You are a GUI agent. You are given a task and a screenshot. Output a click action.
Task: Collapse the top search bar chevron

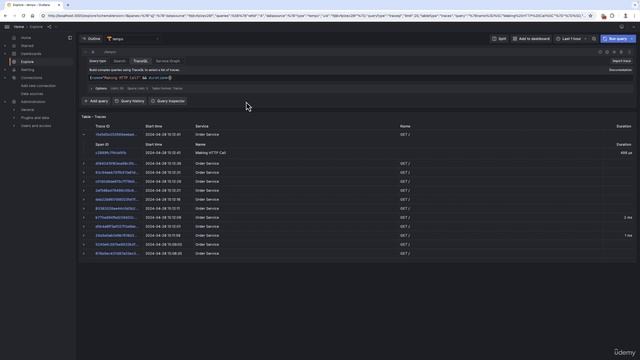pos(633,27)
